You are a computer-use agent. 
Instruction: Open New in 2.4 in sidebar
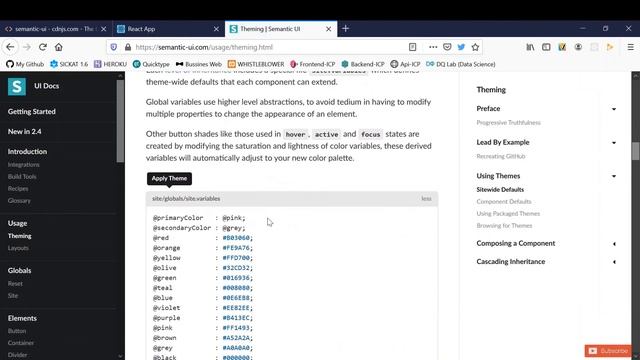(x=24, y=131)
